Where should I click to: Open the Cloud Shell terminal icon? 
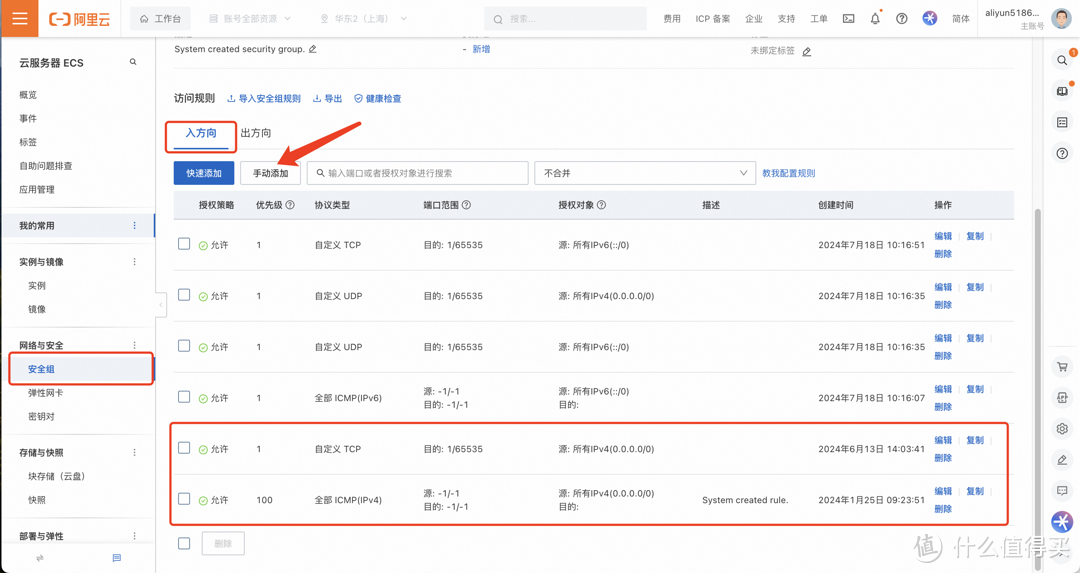848,18
